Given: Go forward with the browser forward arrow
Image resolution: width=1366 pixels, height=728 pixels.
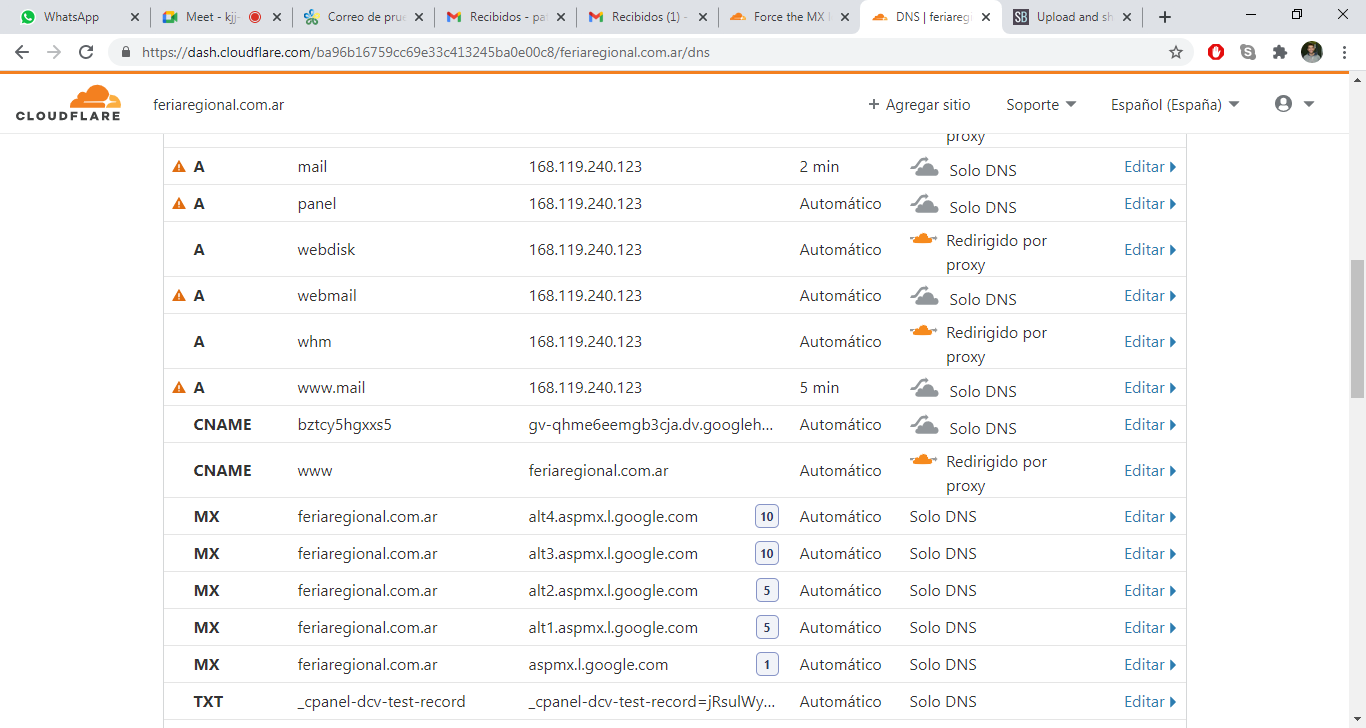Looking at the screenshot, I should coord(54,52).
